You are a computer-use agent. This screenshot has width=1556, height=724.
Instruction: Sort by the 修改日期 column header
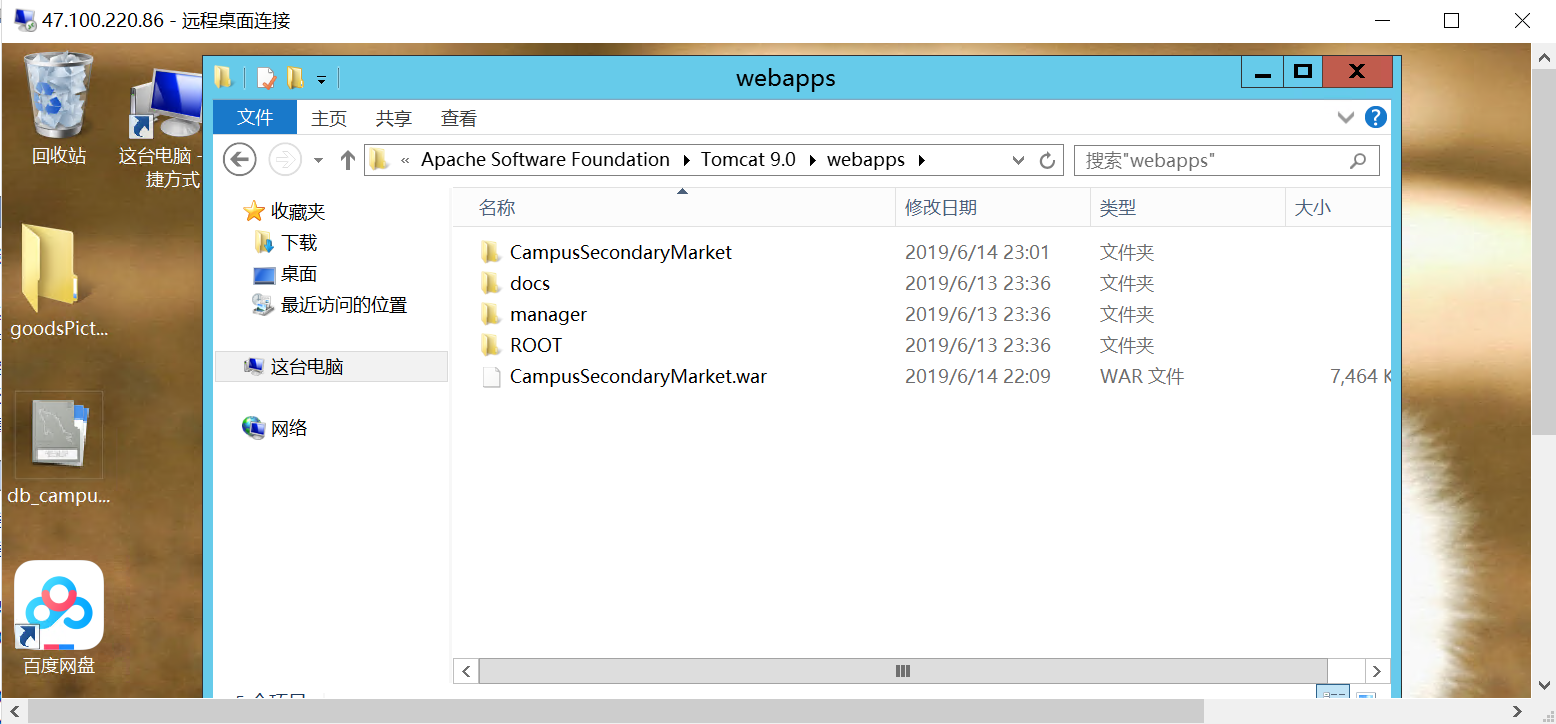(x=992, y=208)
